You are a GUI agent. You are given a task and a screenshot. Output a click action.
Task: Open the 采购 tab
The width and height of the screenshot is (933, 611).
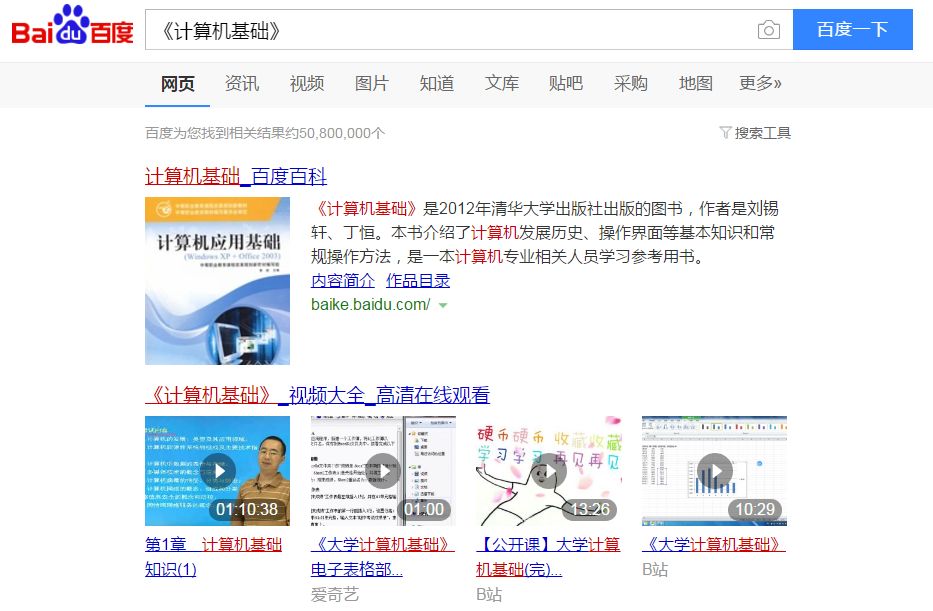631,83
